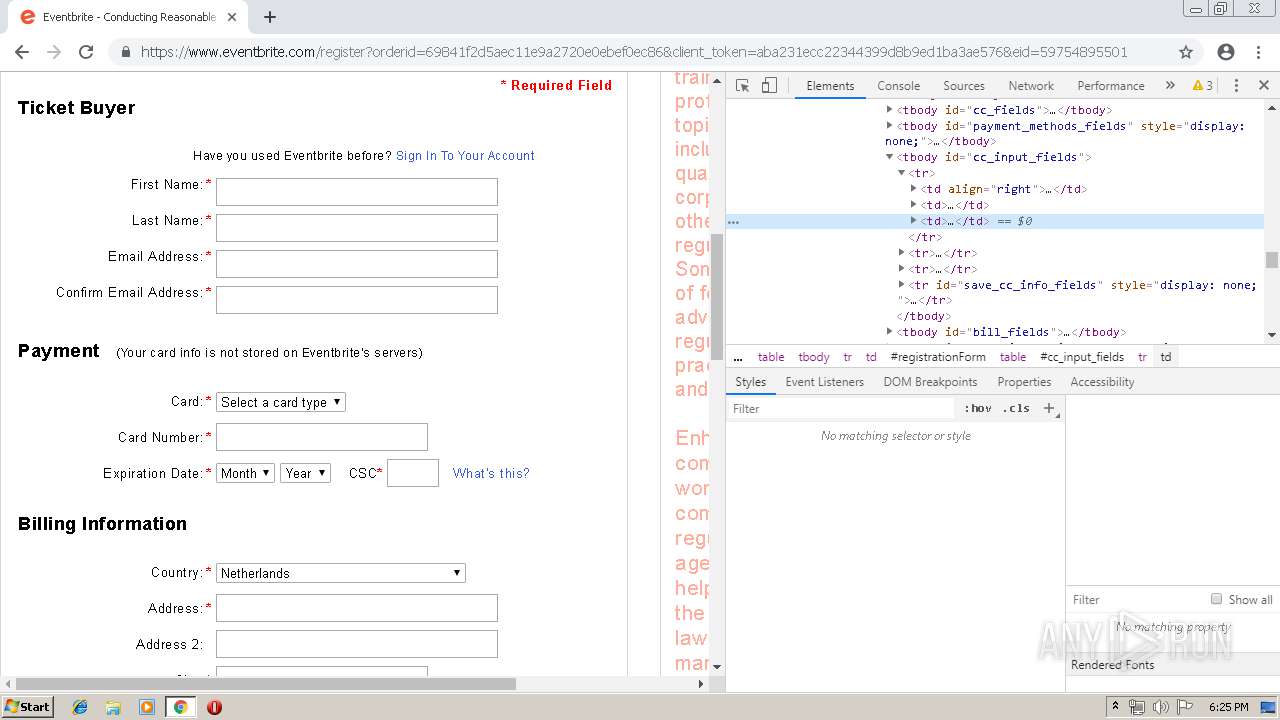The image size is (1280, 720).
Task: Switch to the Performance tab
Action: coord(1111,86)
